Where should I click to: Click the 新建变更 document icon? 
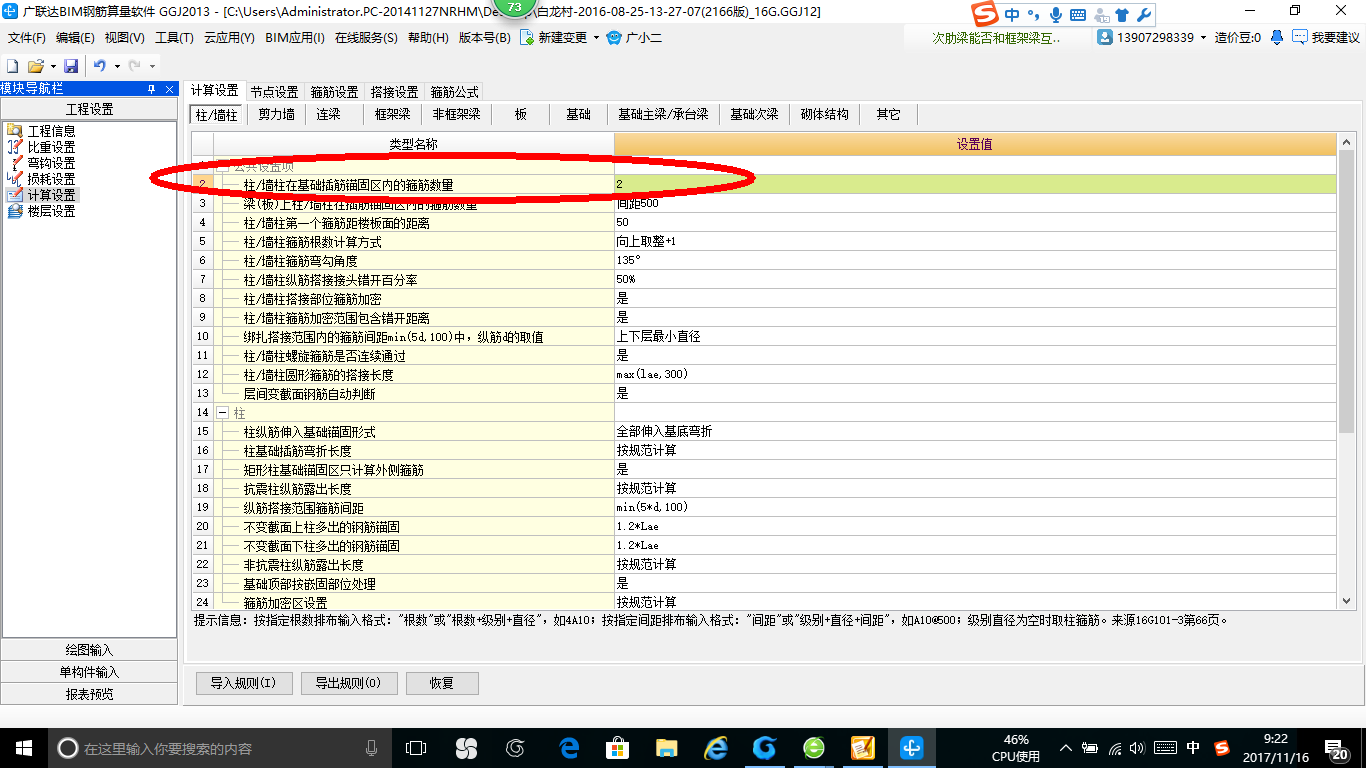point(526,37)
